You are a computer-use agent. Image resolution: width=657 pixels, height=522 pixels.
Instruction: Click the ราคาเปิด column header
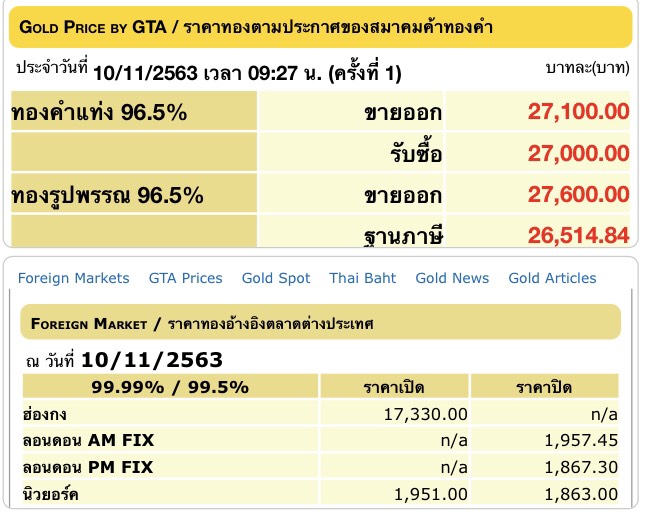pyautogui.click(x=394, y=387)
